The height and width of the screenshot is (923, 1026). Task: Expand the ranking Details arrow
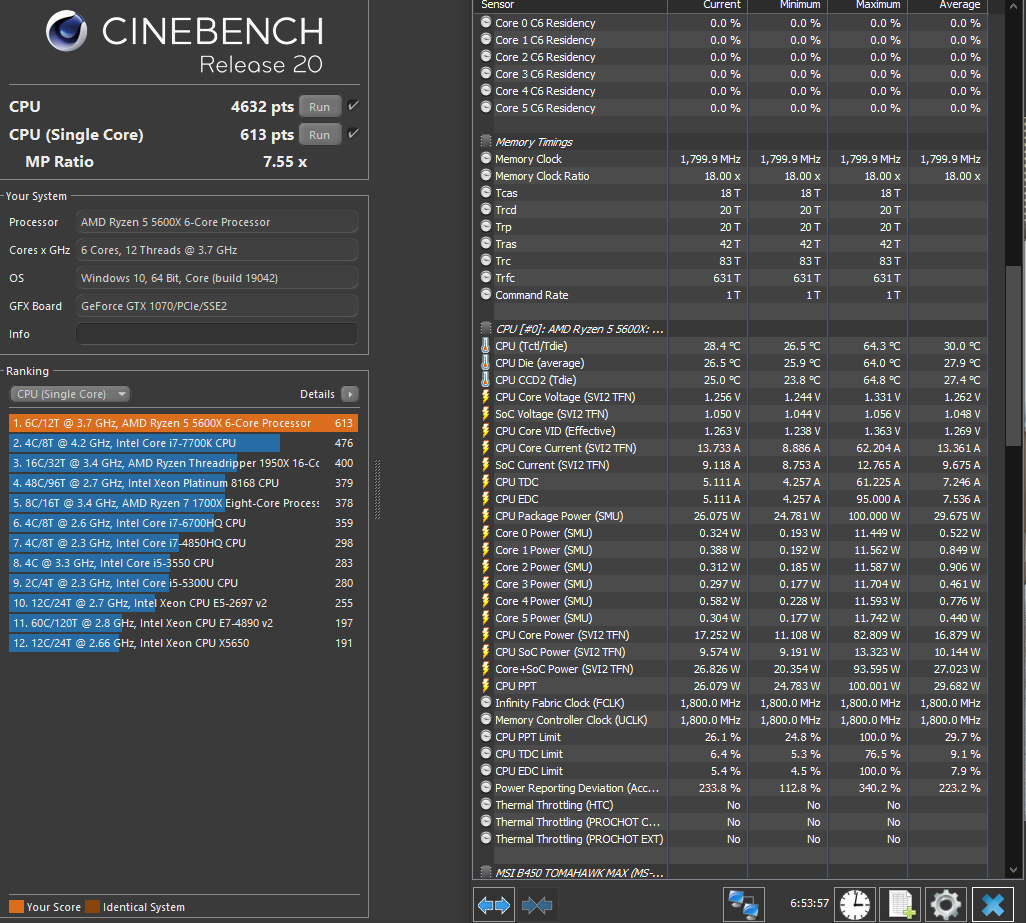(349, 394)
